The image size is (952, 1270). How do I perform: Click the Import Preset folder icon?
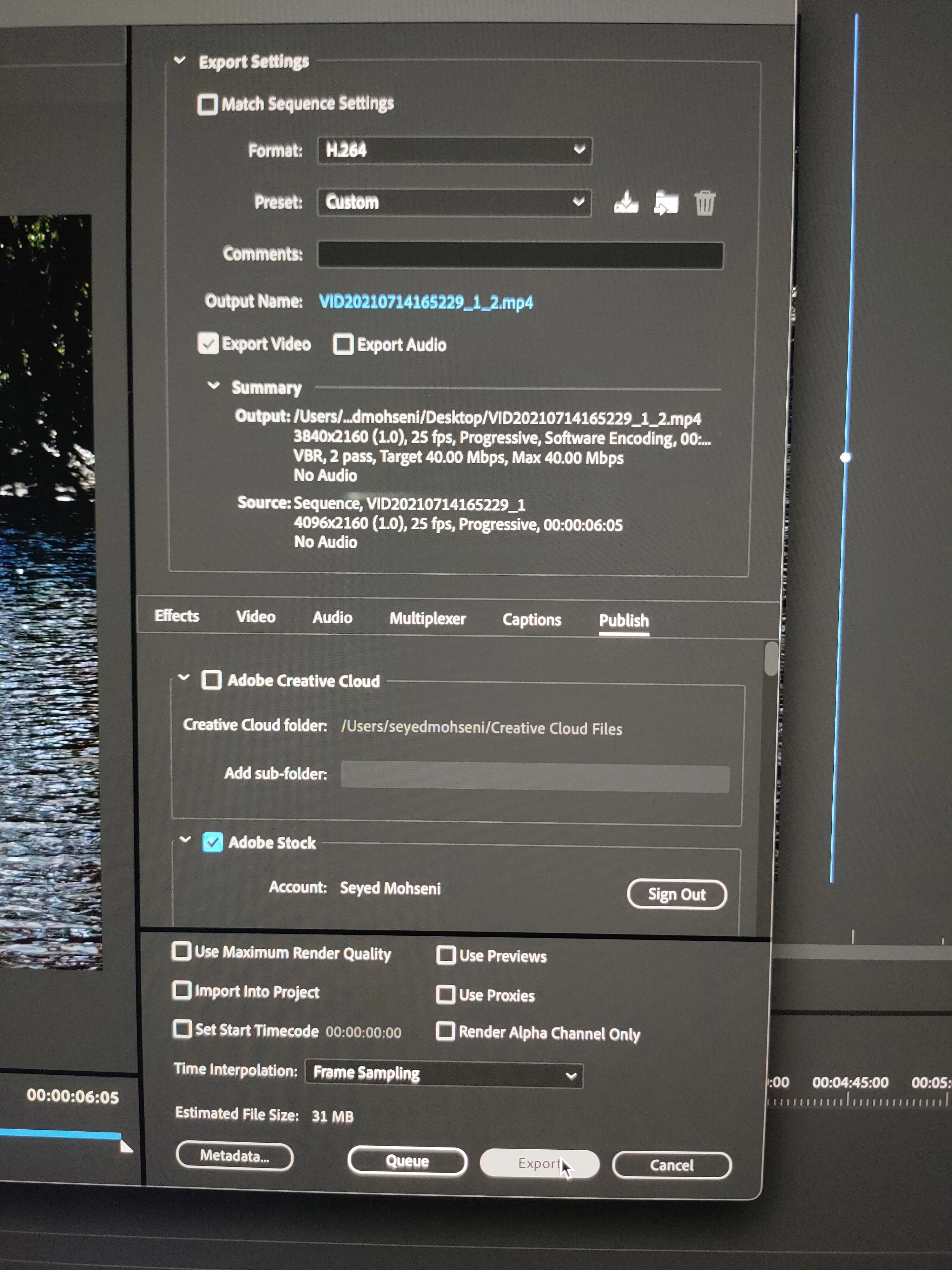pos(666,203)
